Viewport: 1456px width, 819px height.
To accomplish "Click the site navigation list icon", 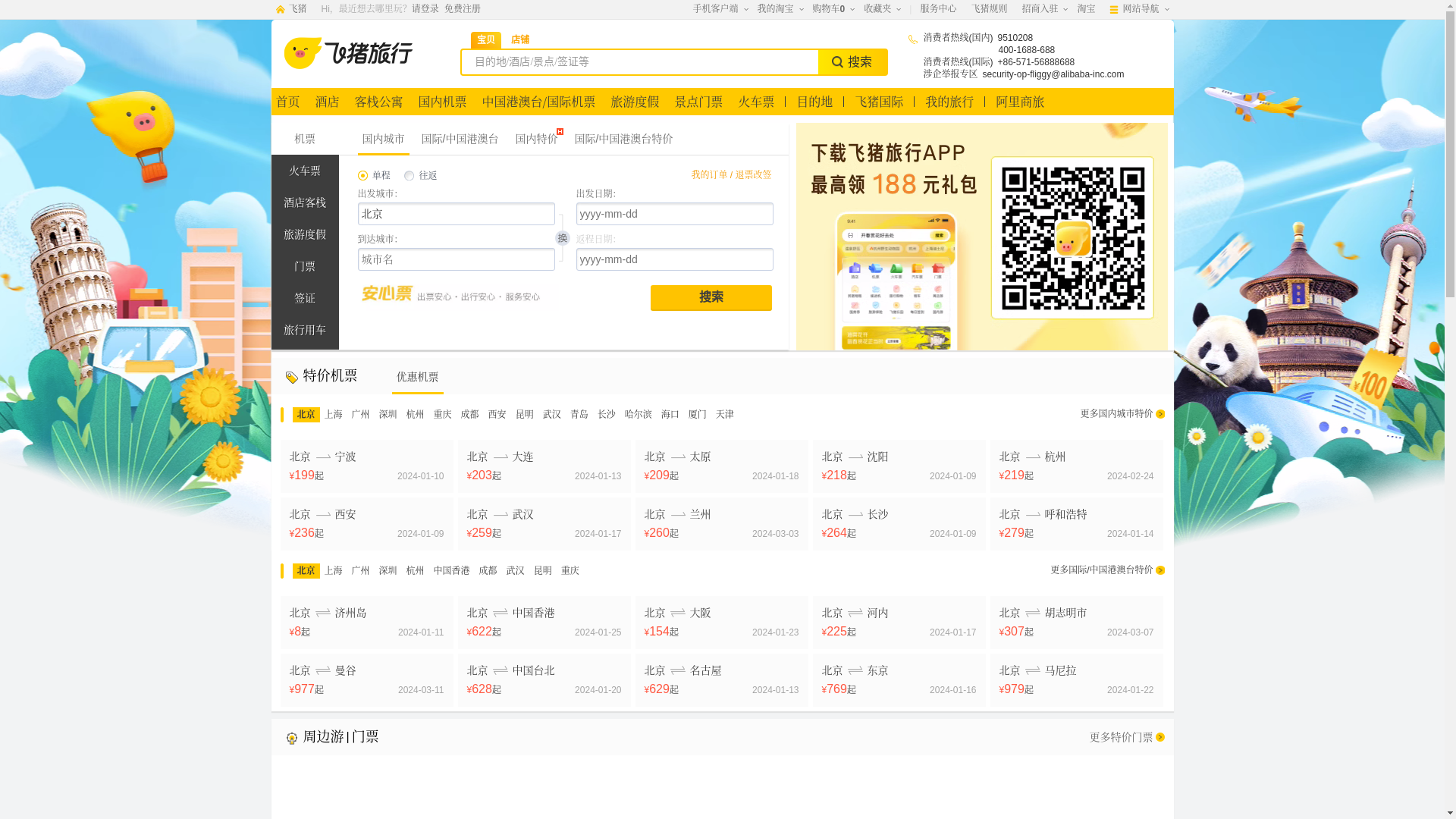I will click(x=1114, y=10).
